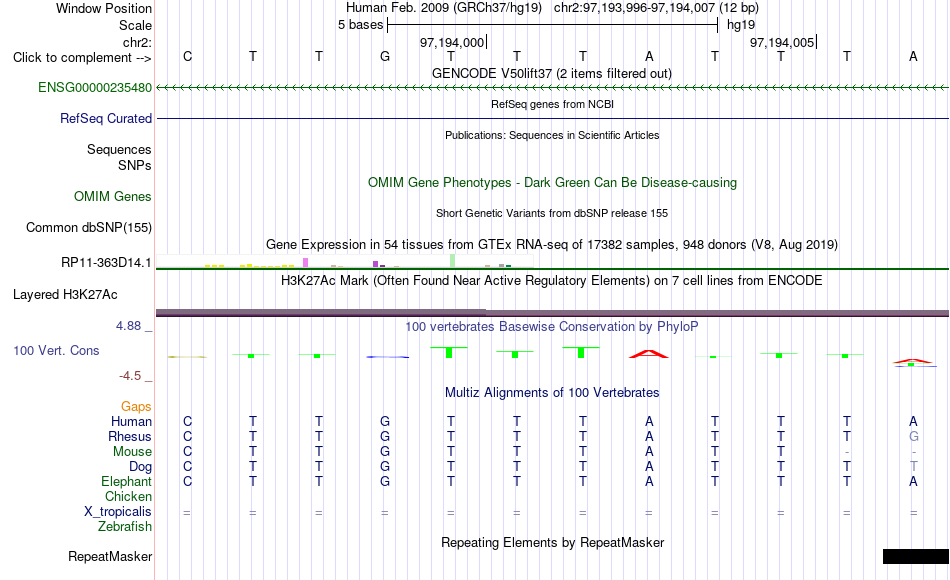
Task: Open the RefSeq Curated track label
Action: (105, 118)
